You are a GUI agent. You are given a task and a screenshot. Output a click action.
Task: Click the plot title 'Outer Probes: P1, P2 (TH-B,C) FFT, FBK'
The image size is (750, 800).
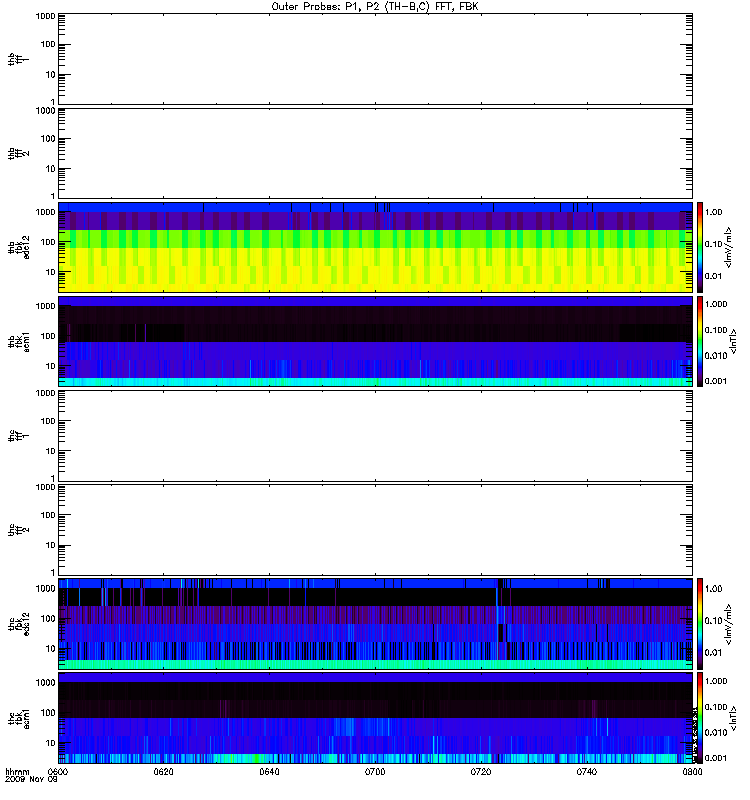pos(375,7)
